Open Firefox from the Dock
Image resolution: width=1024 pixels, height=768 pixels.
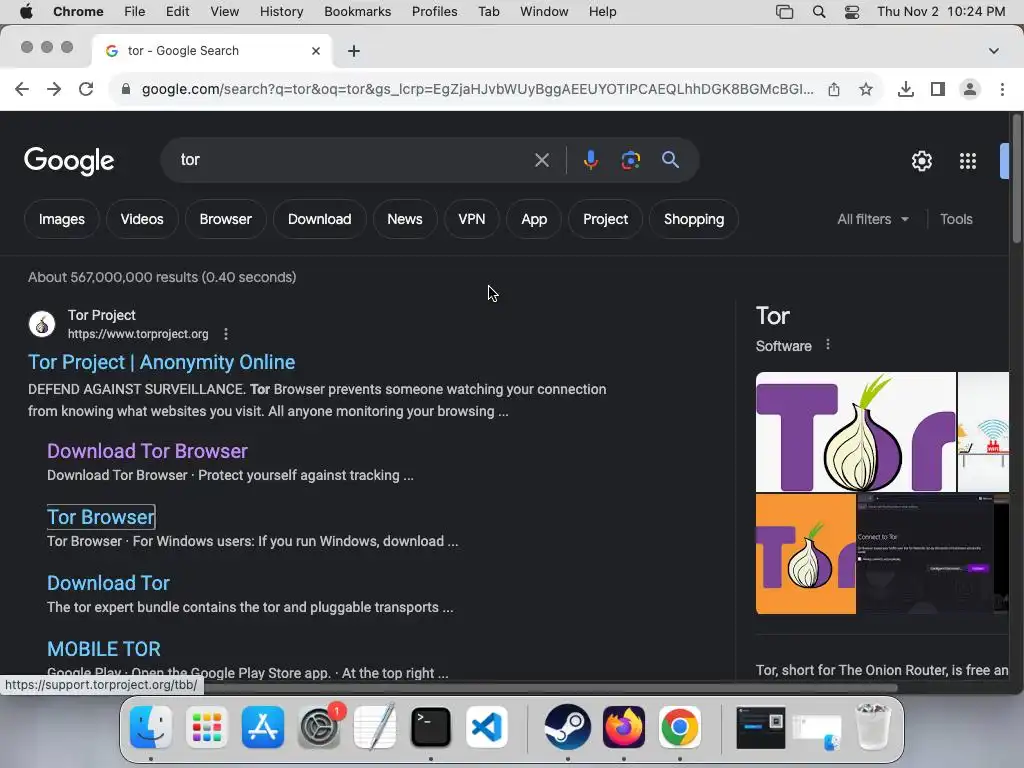[x=624, y=727]
